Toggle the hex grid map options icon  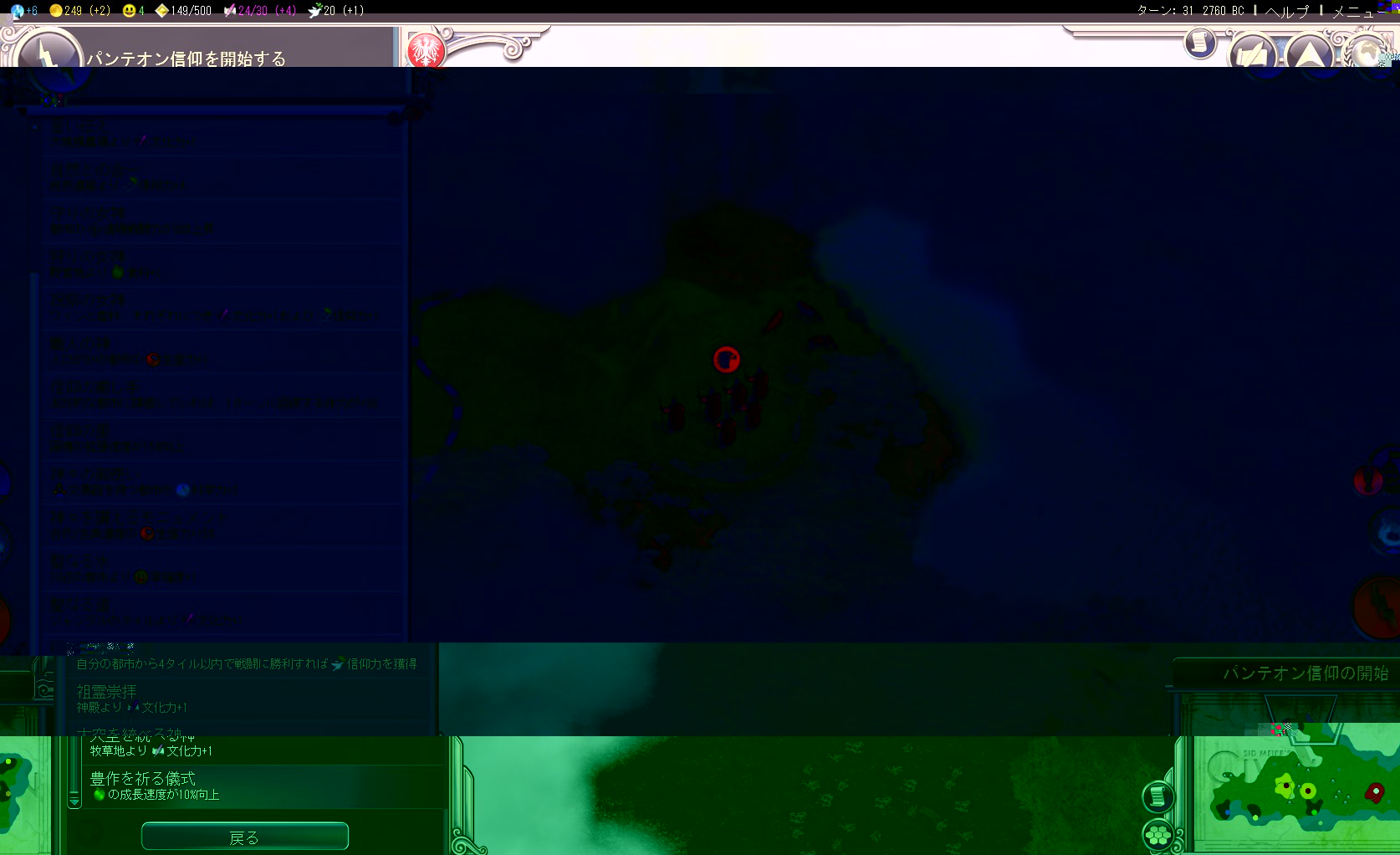coord(1158,835)
